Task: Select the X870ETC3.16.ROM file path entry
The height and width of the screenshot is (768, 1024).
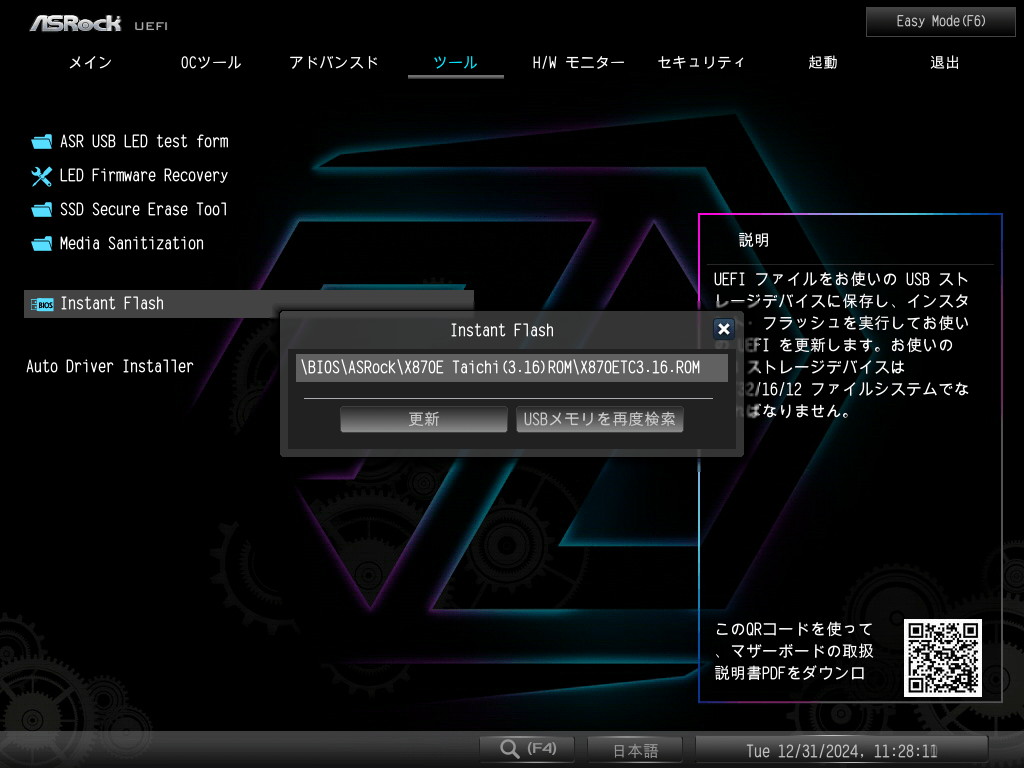Action: click(511, 368)
